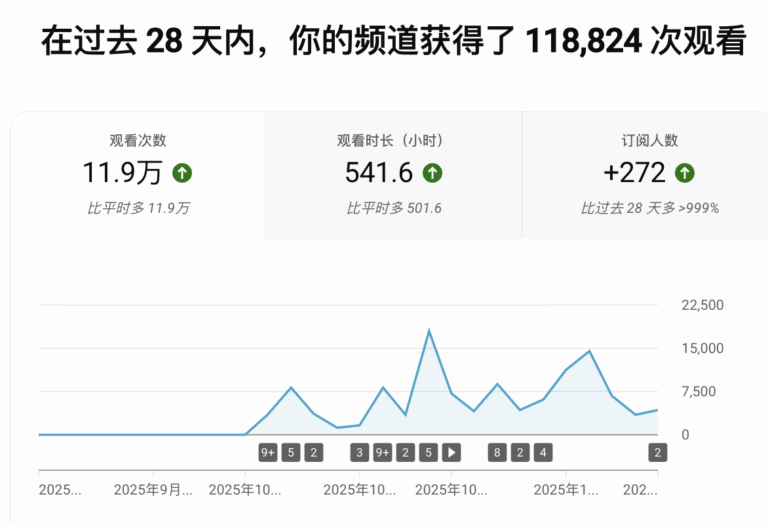Click the play icon video marker under chart

pos(451,452)
